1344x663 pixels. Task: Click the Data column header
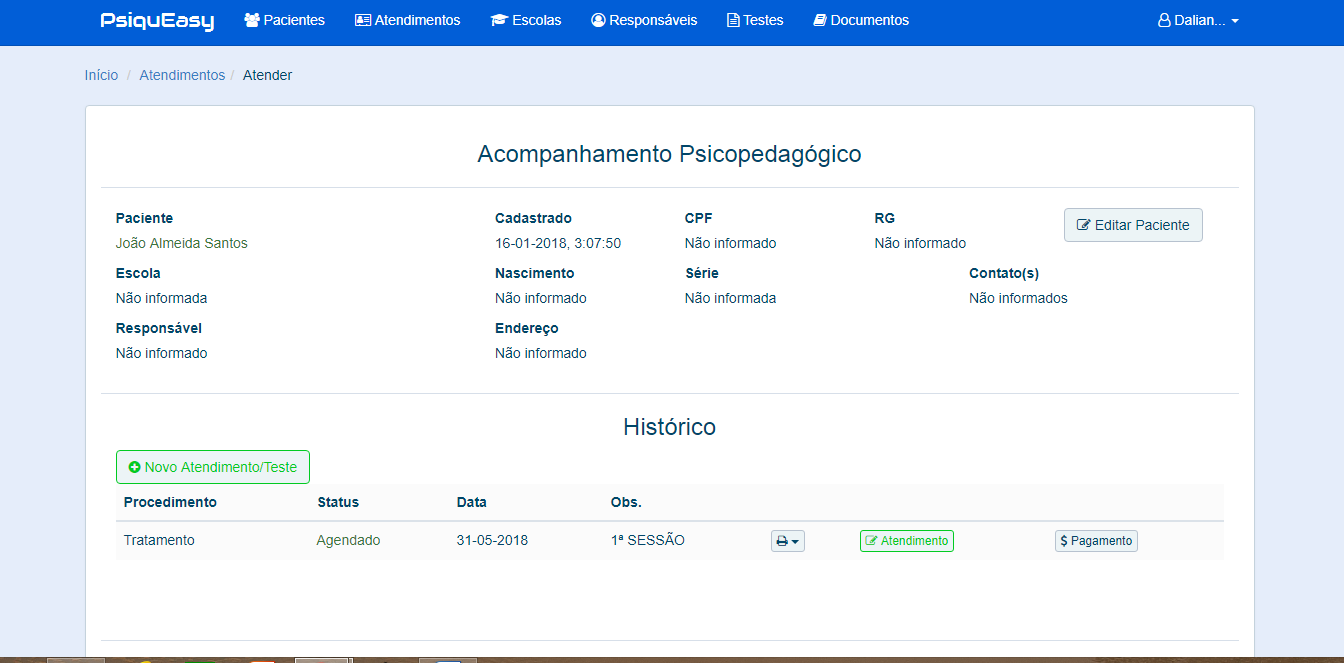coord(472,502)
